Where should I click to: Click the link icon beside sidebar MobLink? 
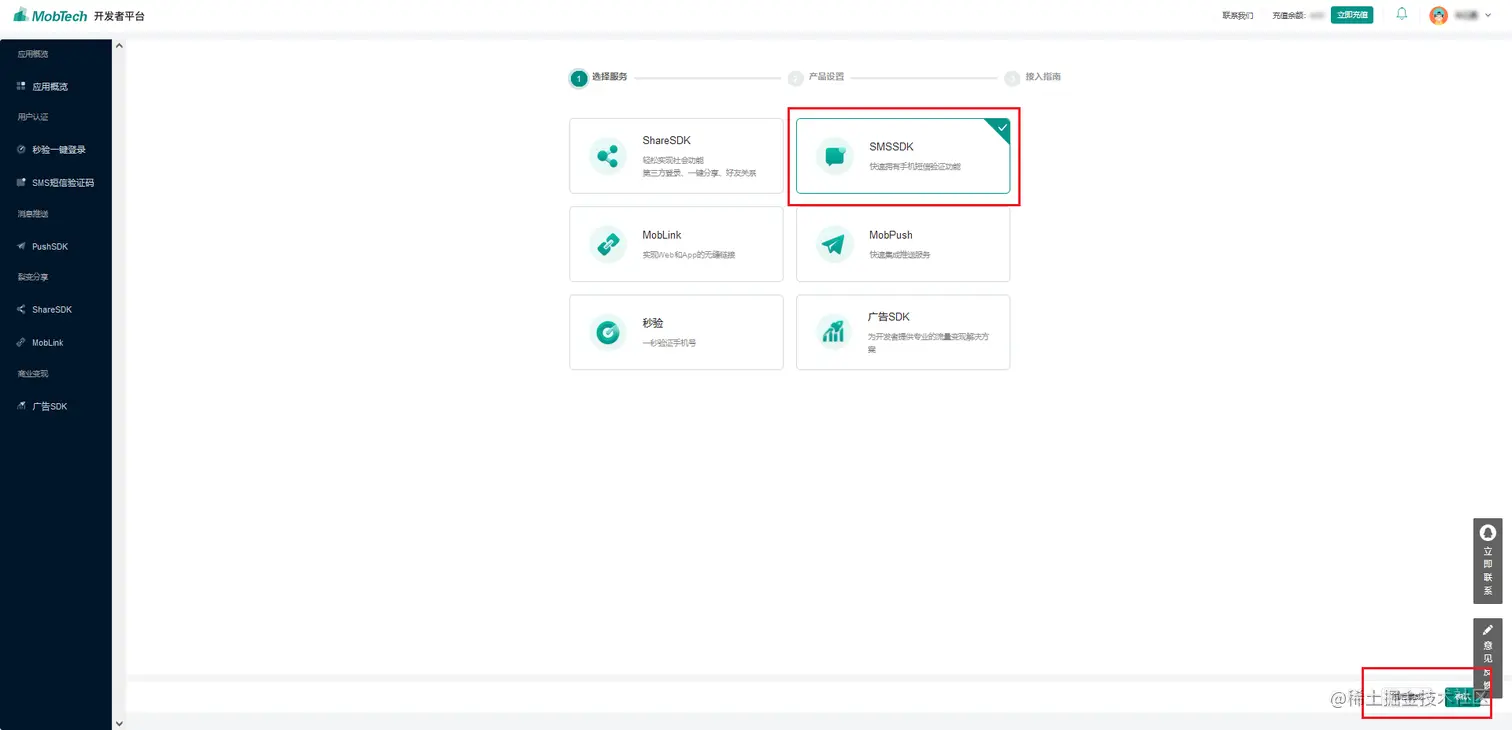[21, 343]
